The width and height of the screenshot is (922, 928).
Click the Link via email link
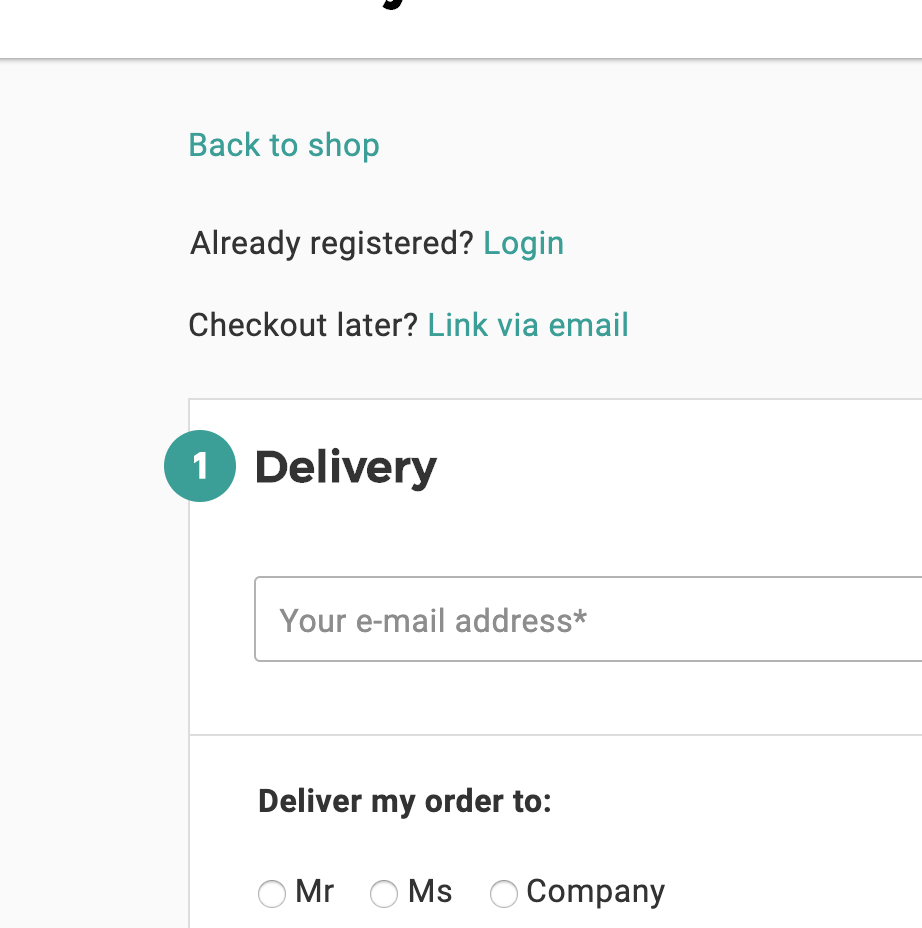pyautogui.click(x=528, y=325)
